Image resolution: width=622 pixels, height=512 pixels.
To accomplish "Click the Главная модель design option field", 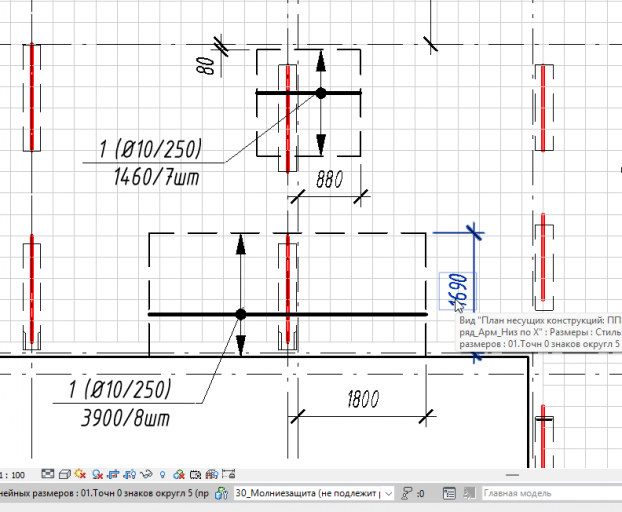I will coord(551,493).
